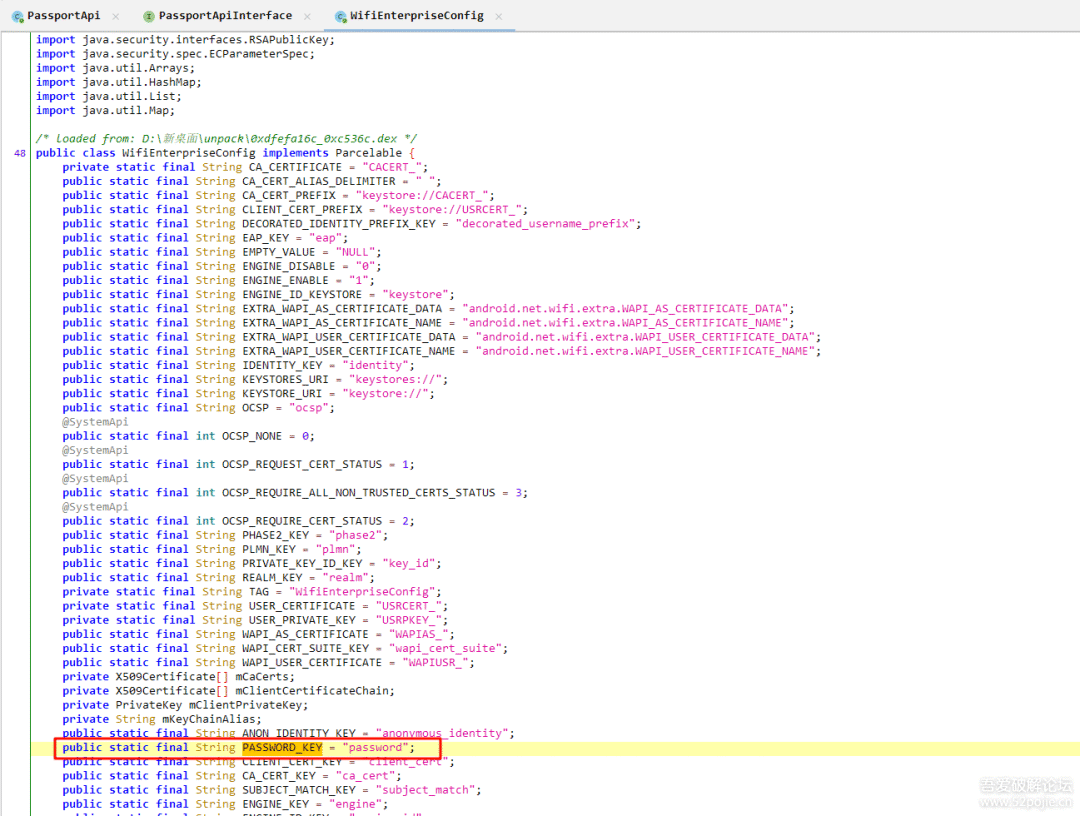
Task: Click the PHASE2_KEY constant
Action: coord(276,535)
